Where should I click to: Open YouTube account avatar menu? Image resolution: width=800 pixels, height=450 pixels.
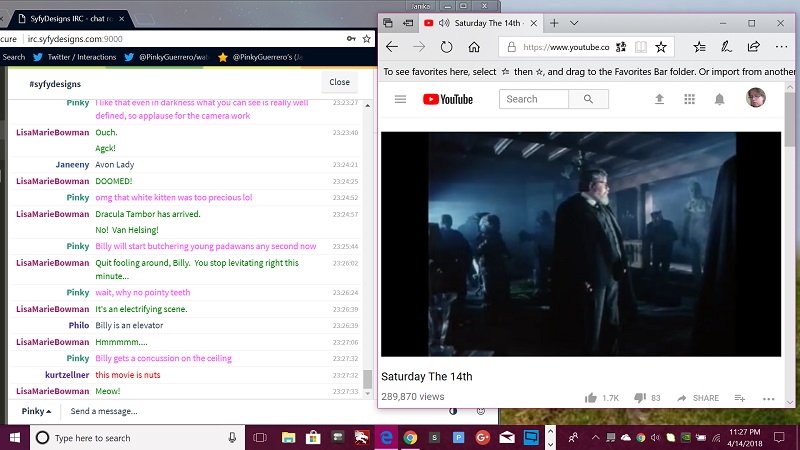point(756,97)
